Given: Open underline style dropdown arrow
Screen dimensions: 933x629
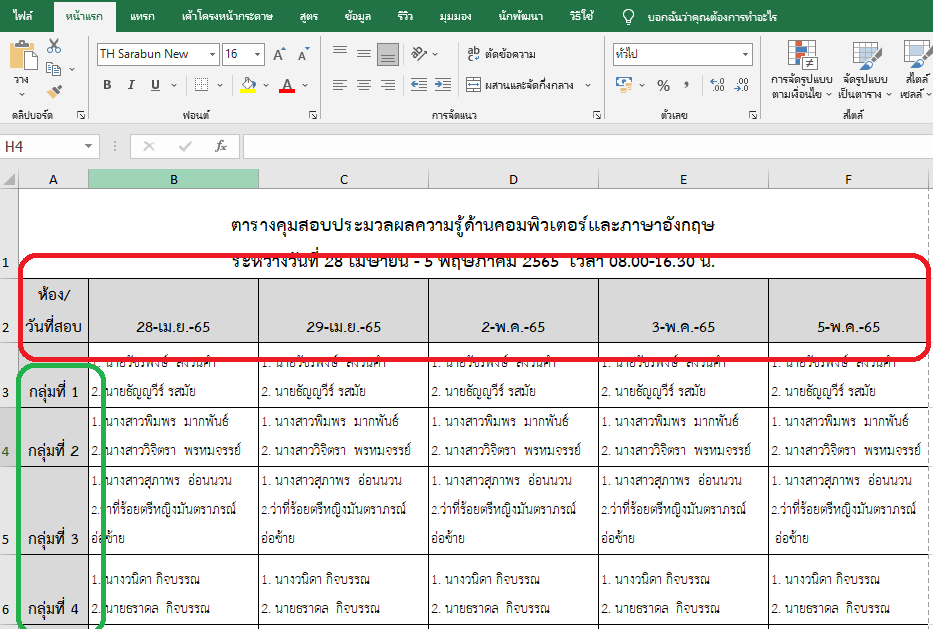Looking at the screenshot, I should tap(174, 85).
